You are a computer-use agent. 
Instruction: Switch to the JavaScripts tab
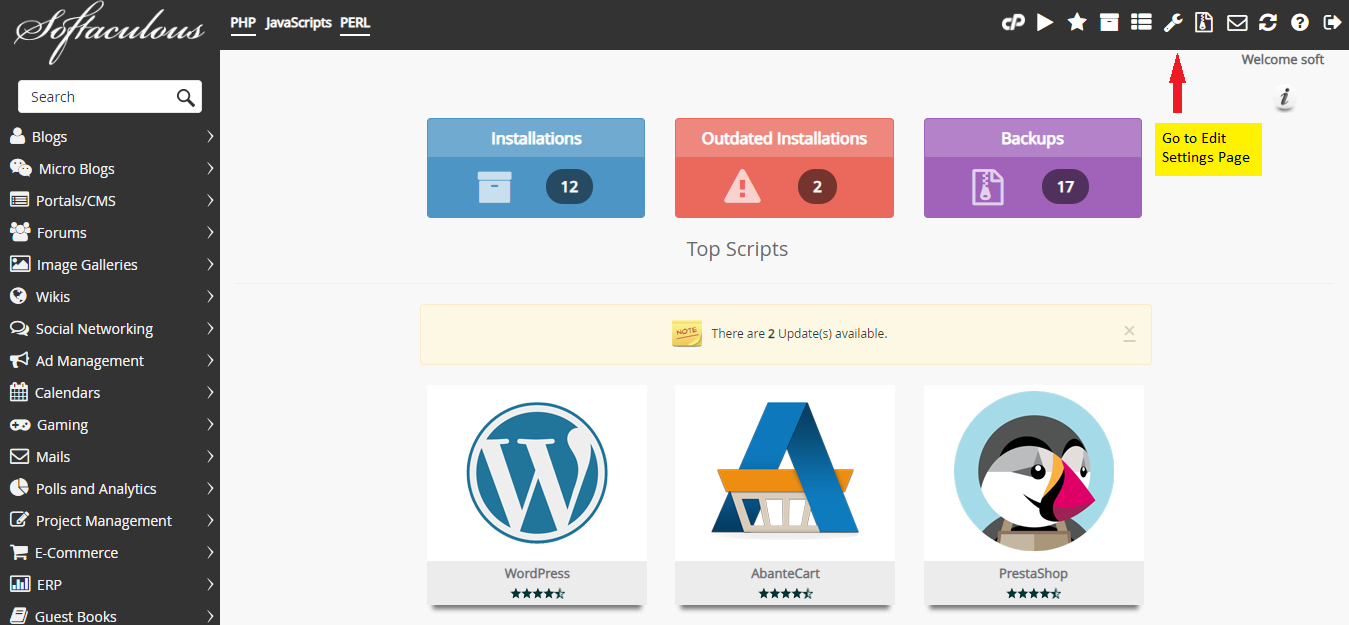pos(298,22)
